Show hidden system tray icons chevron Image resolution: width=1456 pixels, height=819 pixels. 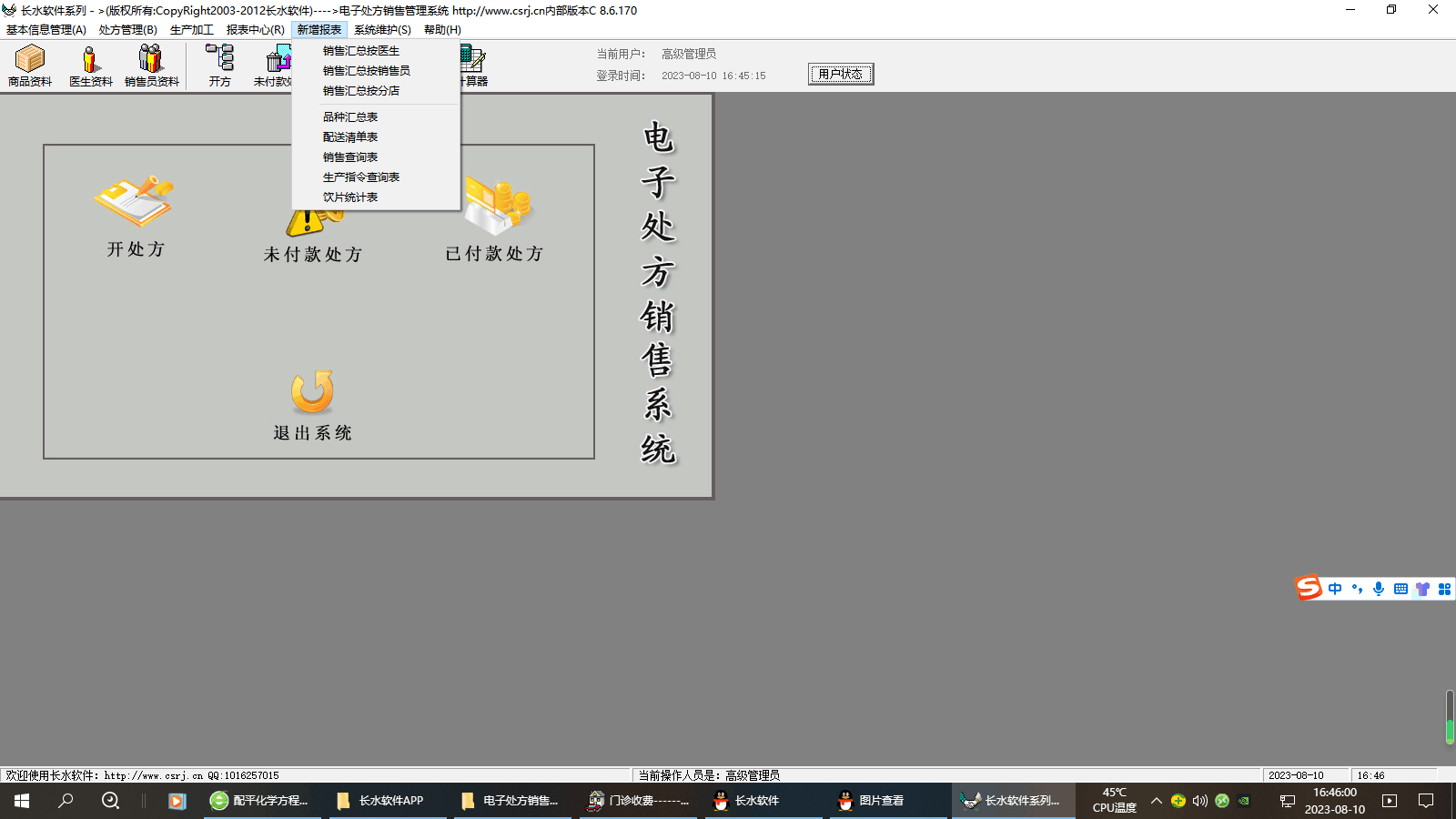[1157, 801]
